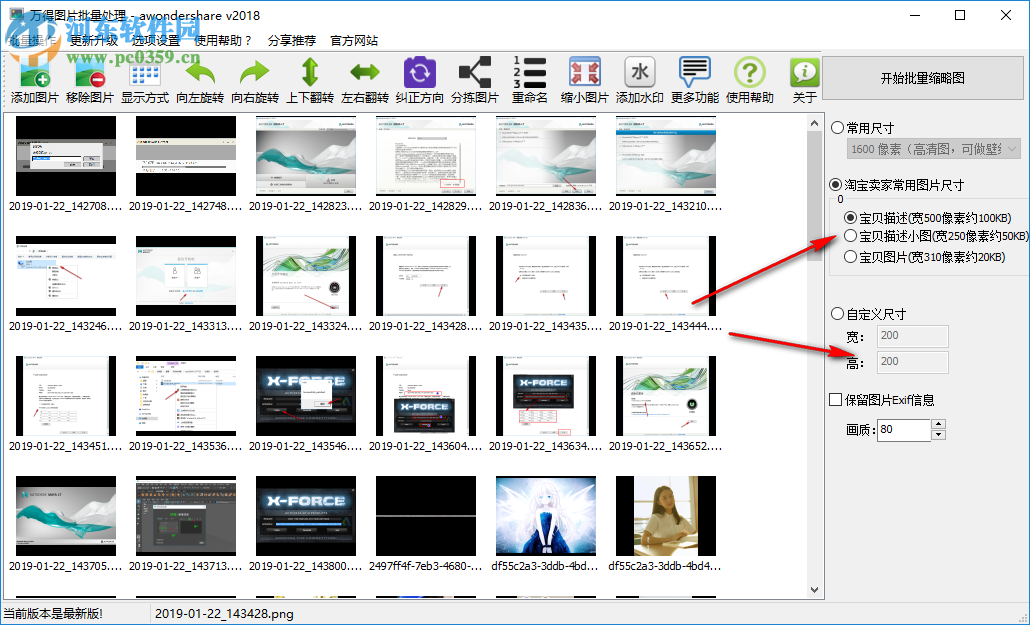
Task: Select thumbnail 2019-01-22_143536
Action: point(186,396)
